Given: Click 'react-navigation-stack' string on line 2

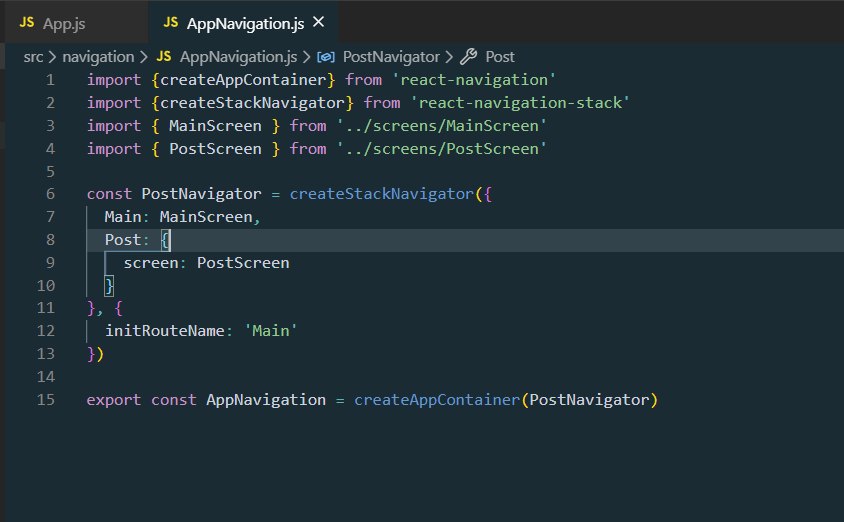Looking at the screenshot, I should [520, 103].
